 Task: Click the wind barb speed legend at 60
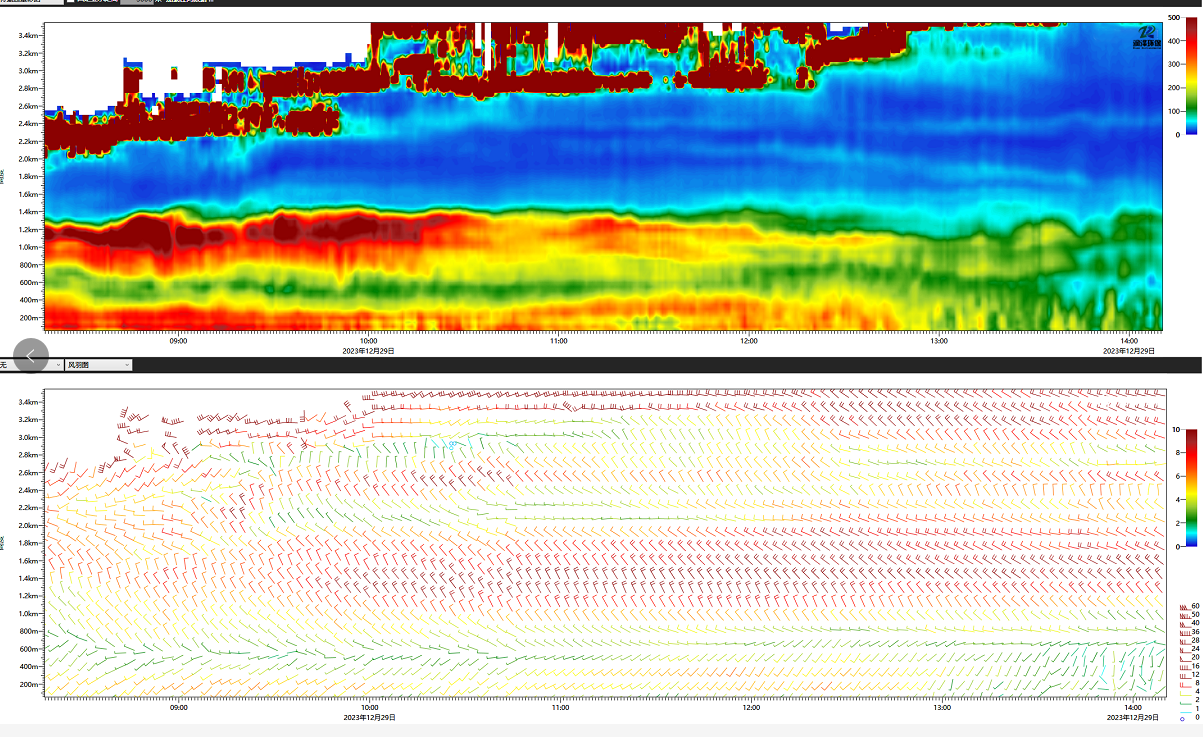[x=1185, y=607]
